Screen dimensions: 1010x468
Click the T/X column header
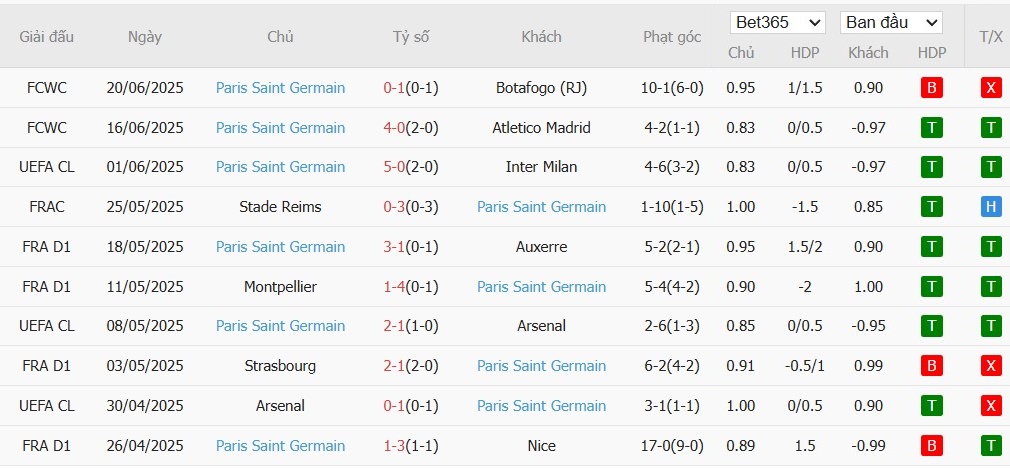point(991,37)
